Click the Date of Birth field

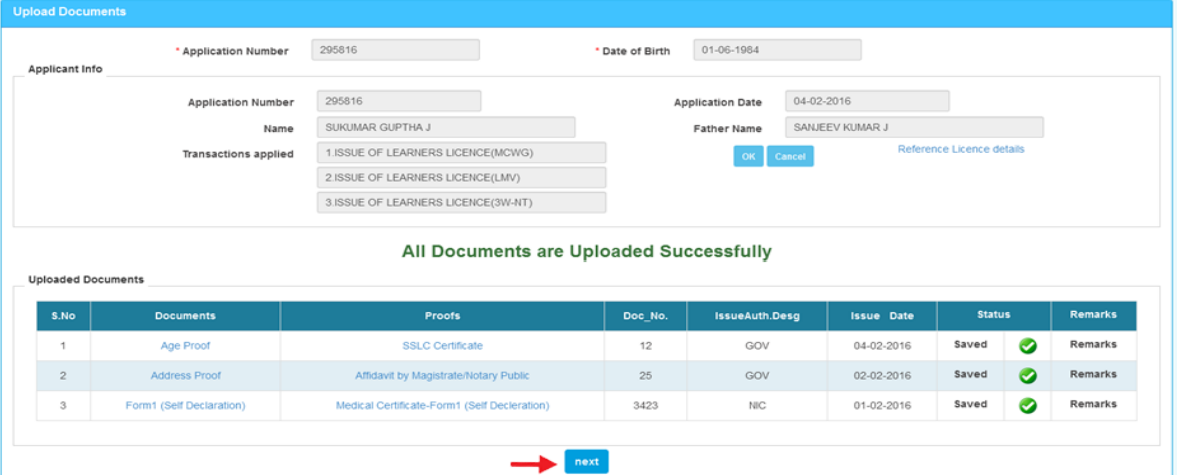point(777,50)
